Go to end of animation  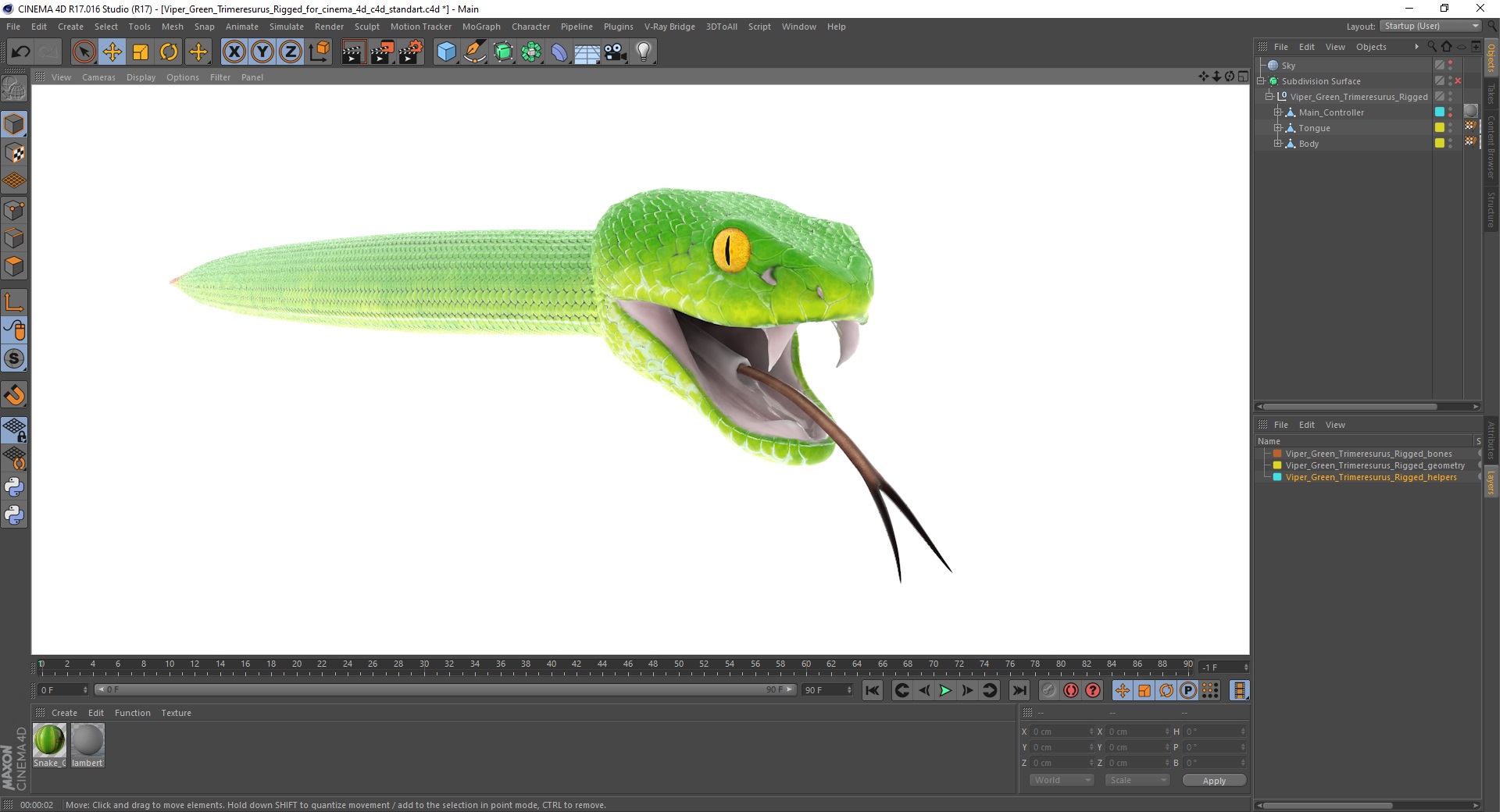[x=1019, y=690]
